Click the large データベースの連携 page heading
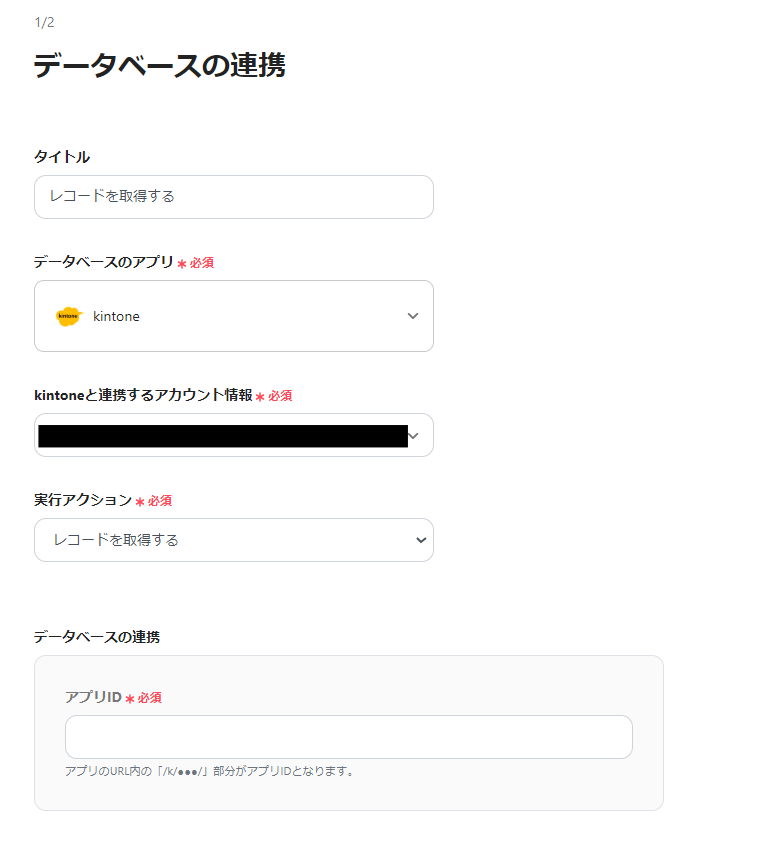Image resolution: width=767 pixels, height=847 pixels. [160, 66]
